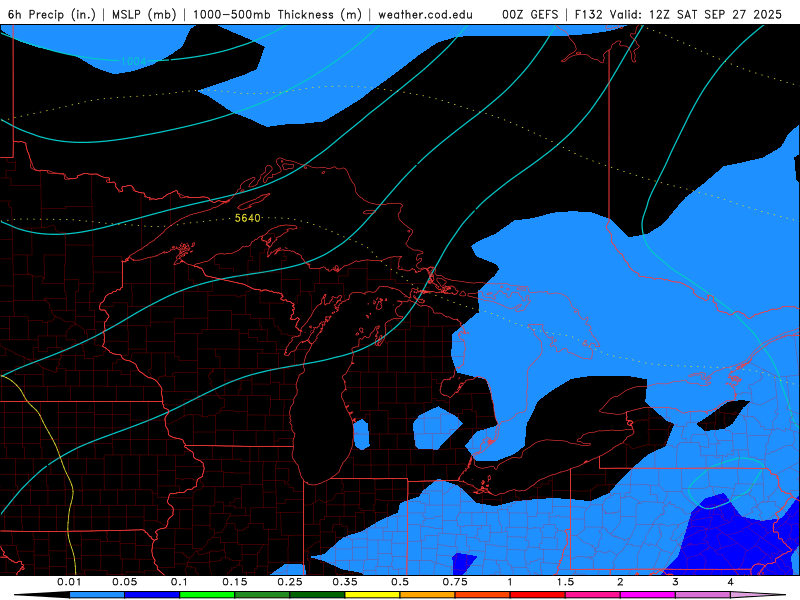Viewport: 800px width, 600px height.
Task: Click the 'MSLP (mb)' header text
Action: click(144, 14)
